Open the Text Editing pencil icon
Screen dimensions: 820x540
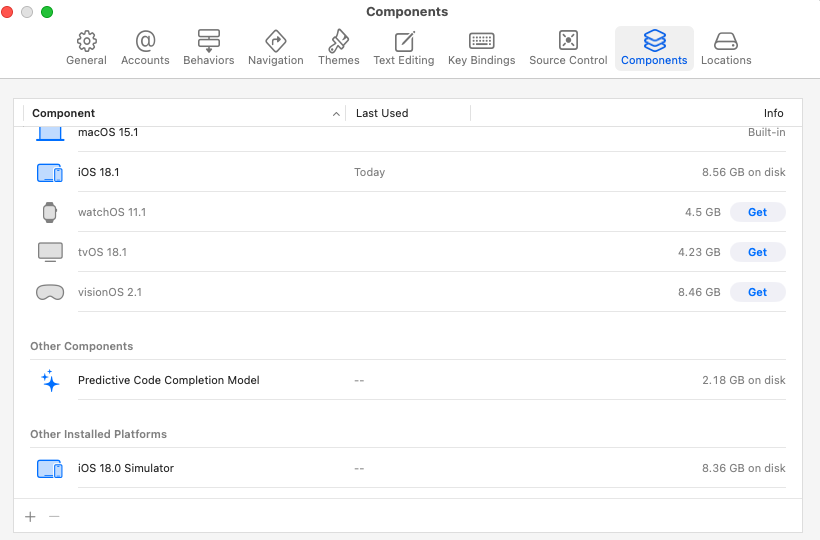coord(404,41)
